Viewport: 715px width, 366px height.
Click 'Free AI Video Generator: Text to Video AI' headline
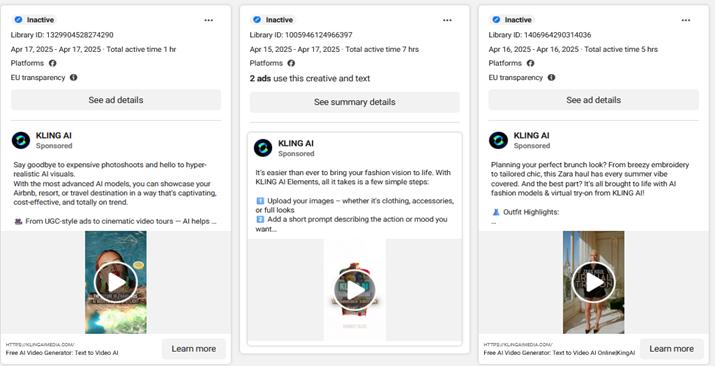pos(62,353)
